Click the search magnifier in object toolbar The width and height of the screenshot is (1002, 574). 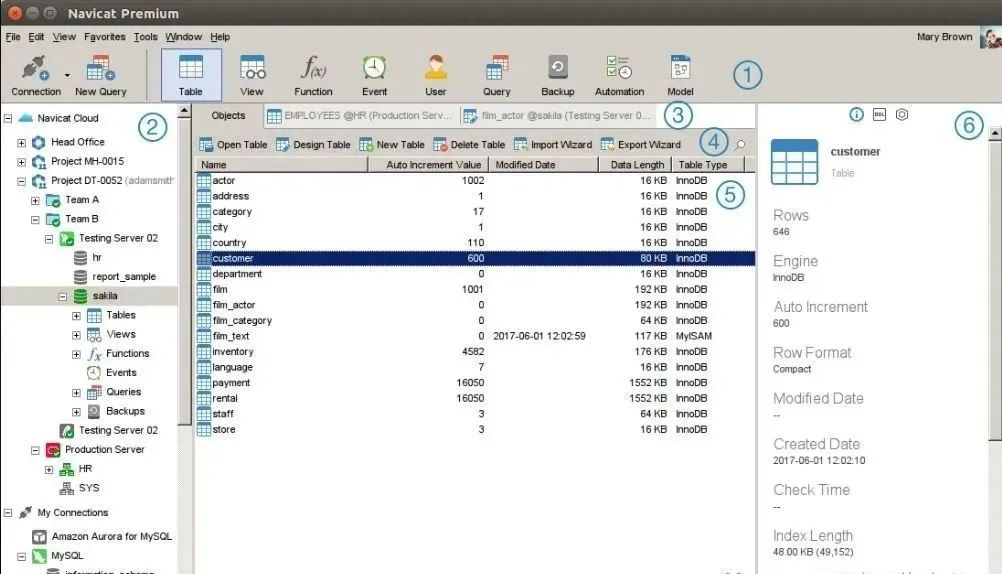coord(739,145)
